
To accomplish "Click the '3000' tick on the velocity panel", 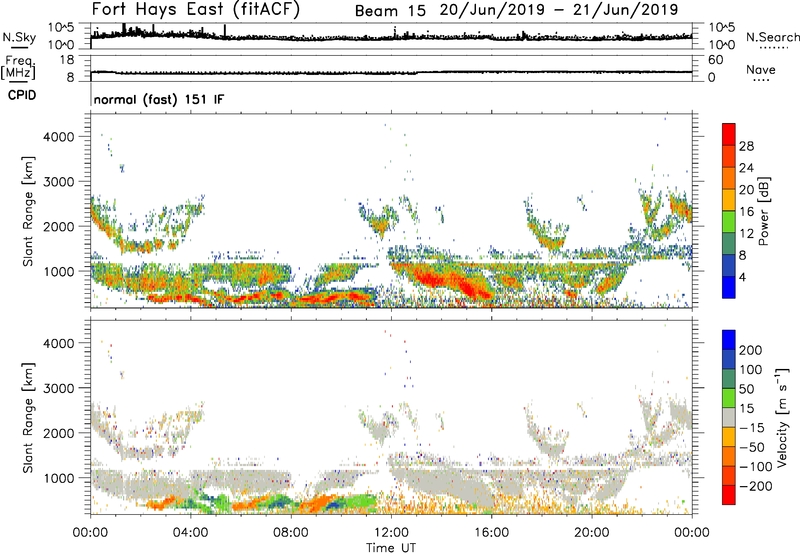I will (58, 388).
